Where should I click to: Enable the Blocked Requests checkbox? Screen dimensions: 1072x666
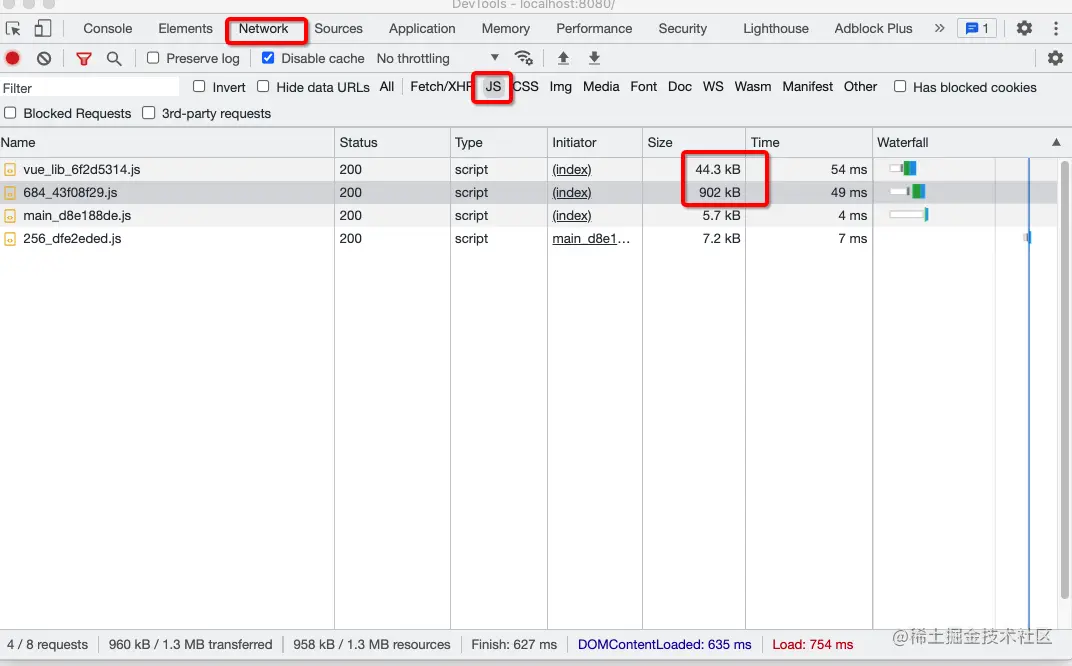10,113
